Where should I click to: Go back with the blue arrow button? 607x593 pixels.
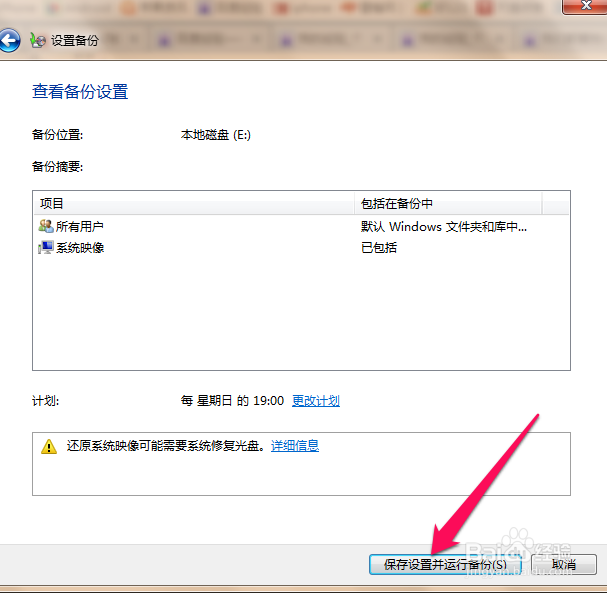[9, 40]
